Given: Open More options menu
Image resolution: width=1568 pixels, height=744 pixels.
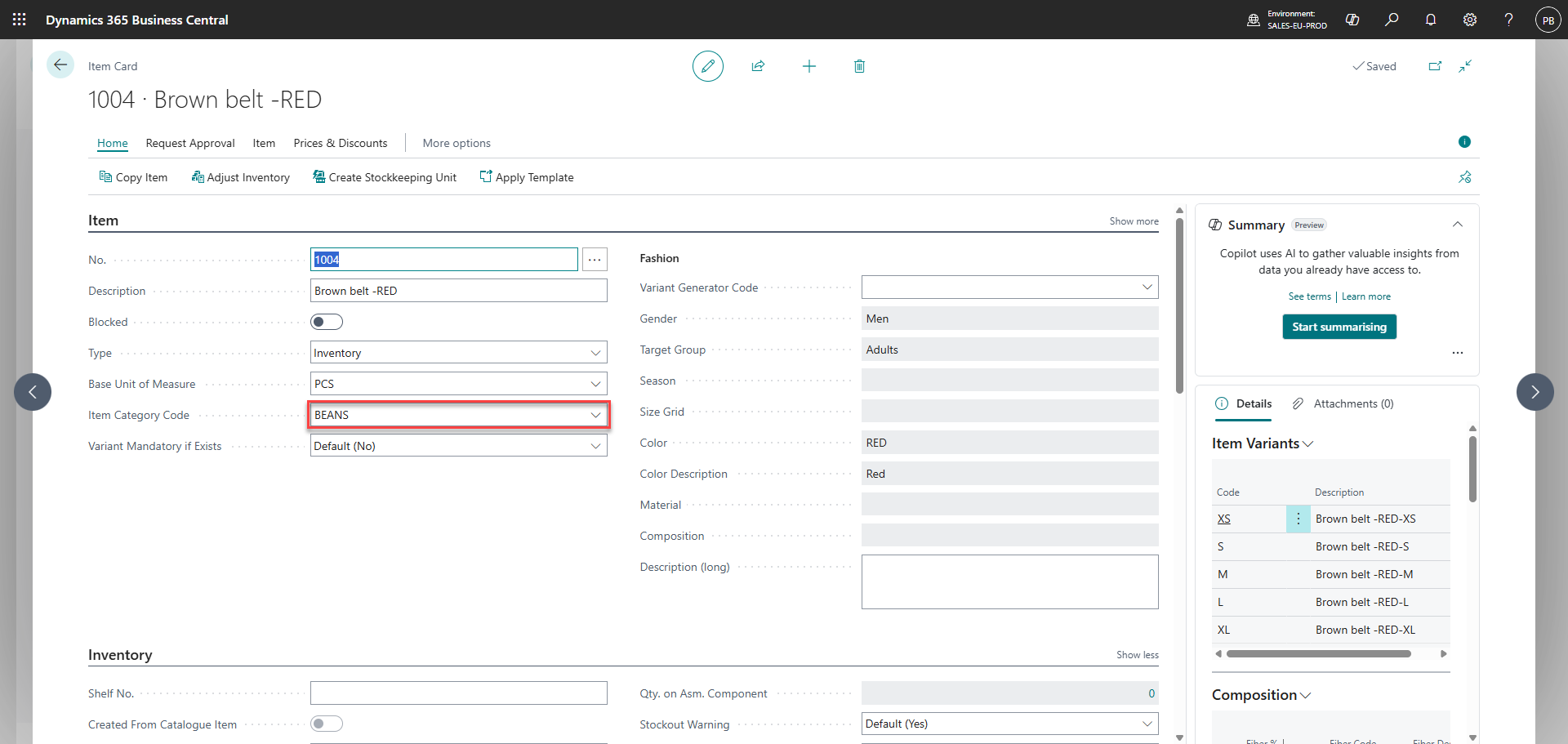Looking at the screenshot, I should [457, 143].
